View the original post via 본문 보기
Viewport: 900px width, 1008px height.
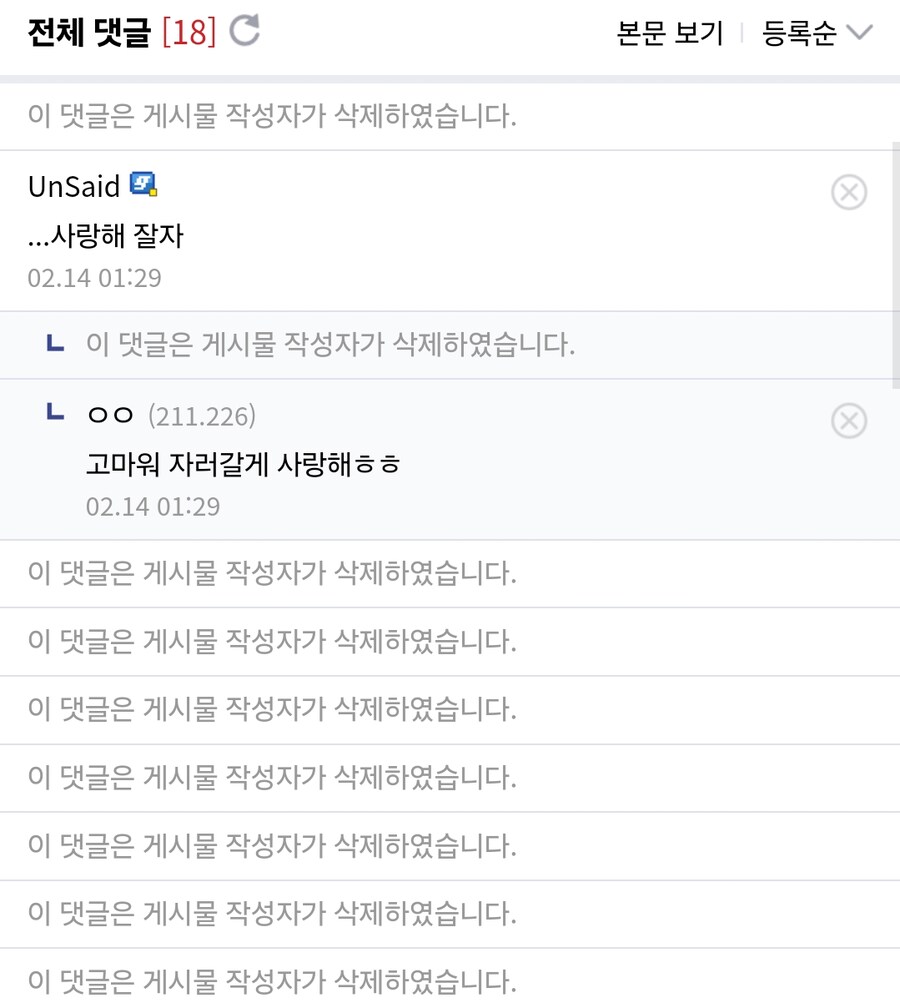(x=668, y=33)
